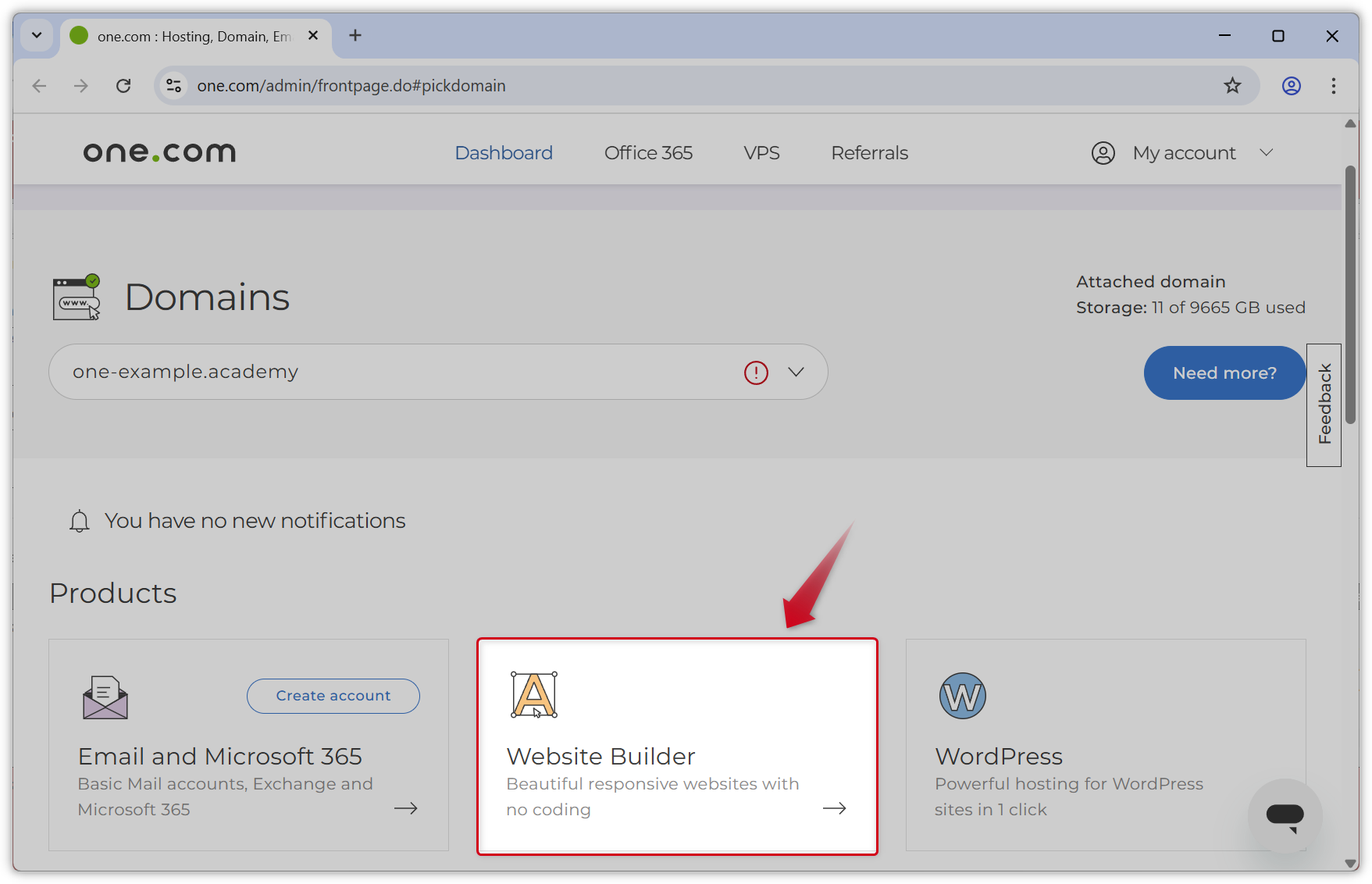The height and width of the screenshot is (884, 1372).
Task: Switch to the Office 365 tab
Action: pos(648,153)
